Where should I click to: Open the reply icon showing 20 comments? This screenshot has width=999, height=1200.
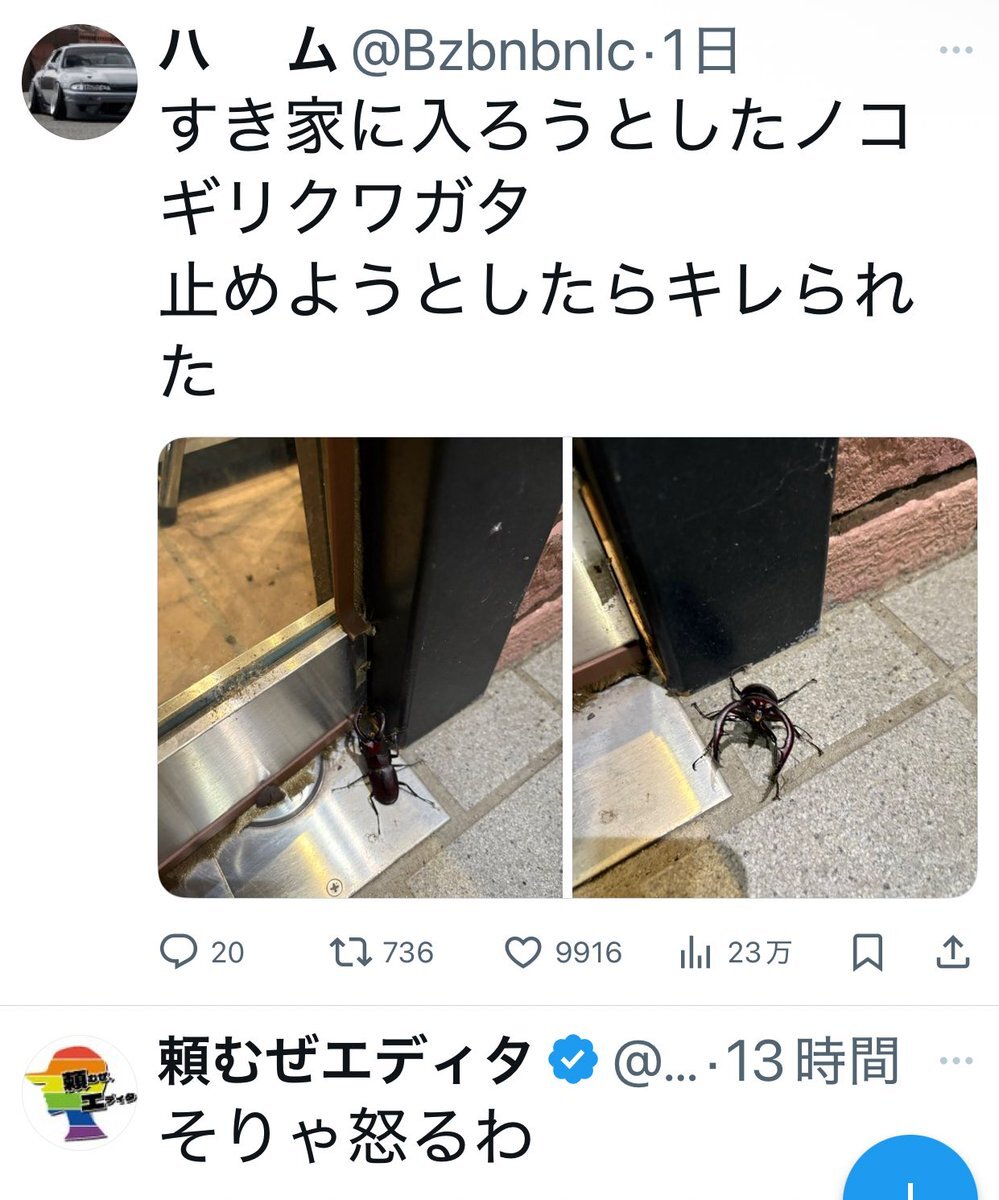(178, 952)
